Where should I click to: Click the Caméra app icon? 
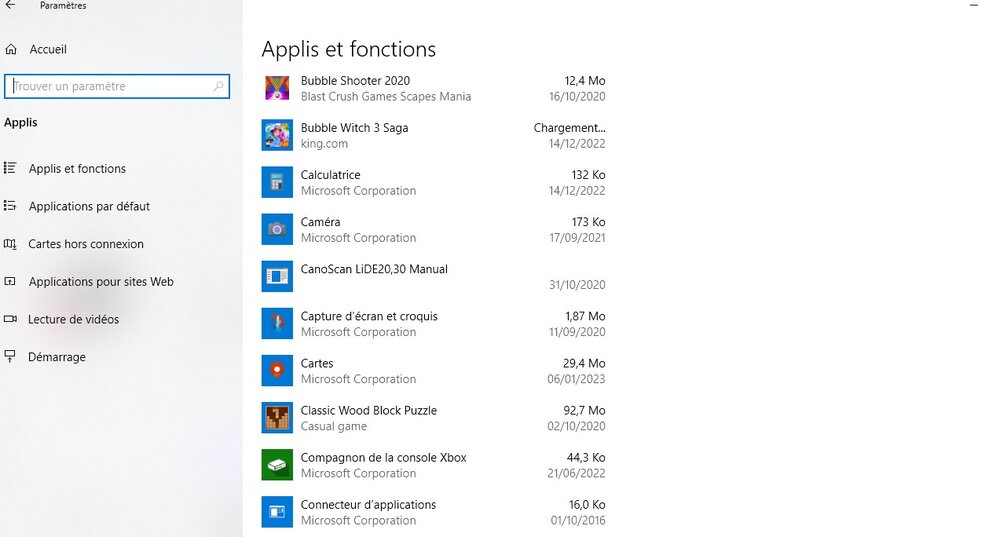click(x=277, y=229)
